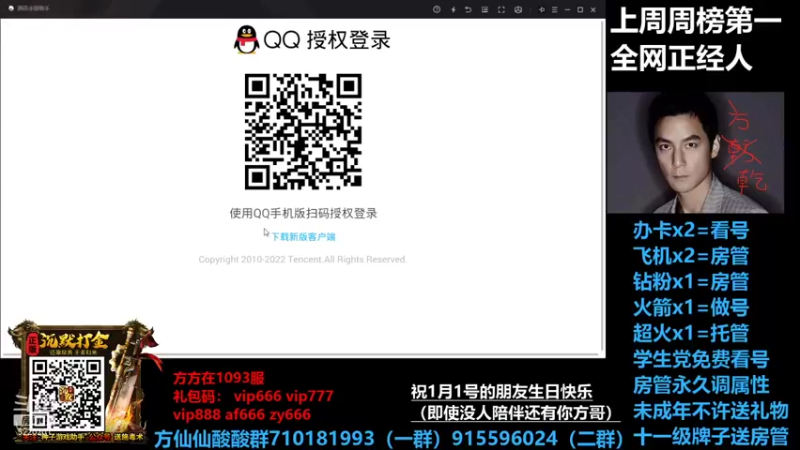
Task: Toggle fullscreen with the corner-brackets icon
Action: tap(501, 10)
